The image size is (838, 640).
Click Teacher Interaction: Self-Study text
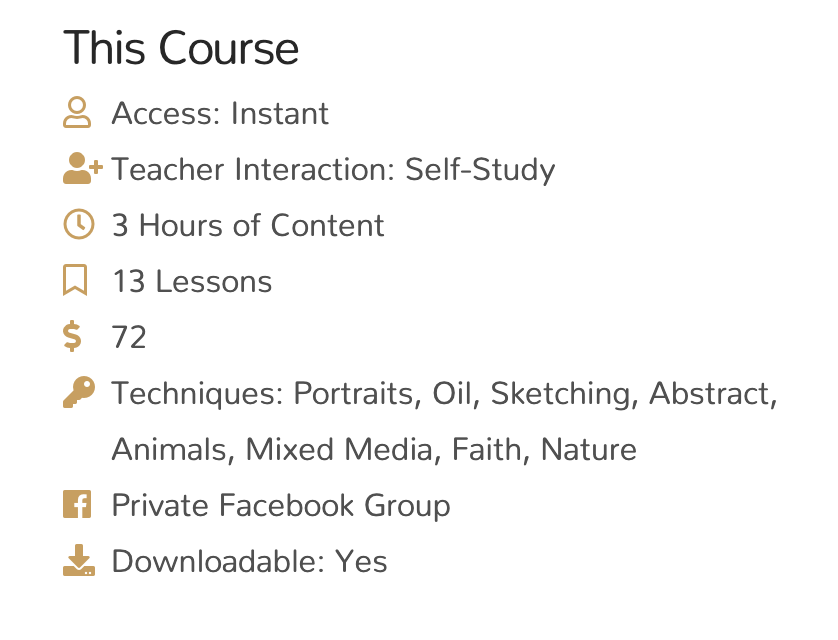333,170
